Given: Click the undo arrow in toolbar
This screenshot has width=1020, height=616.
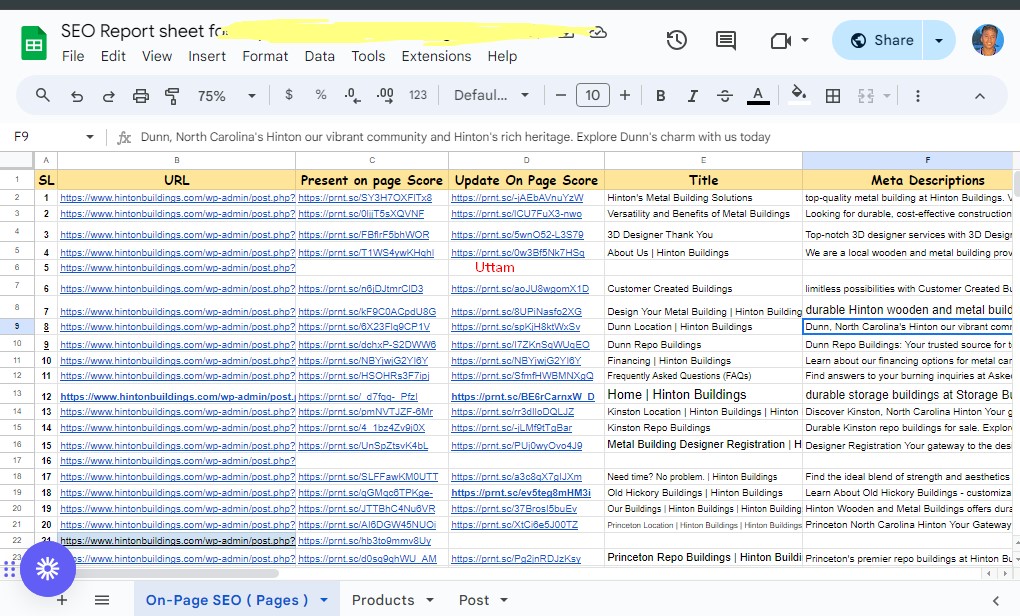Looking at the screenshot, I should click(77, 96).
